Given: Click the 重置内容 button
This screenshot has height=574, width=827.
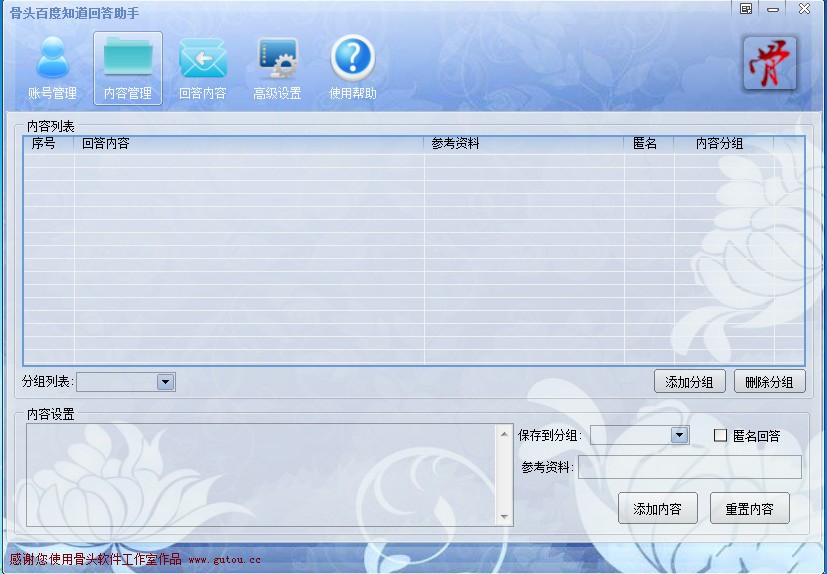Looking at the screenshot, I should (749, 509).
